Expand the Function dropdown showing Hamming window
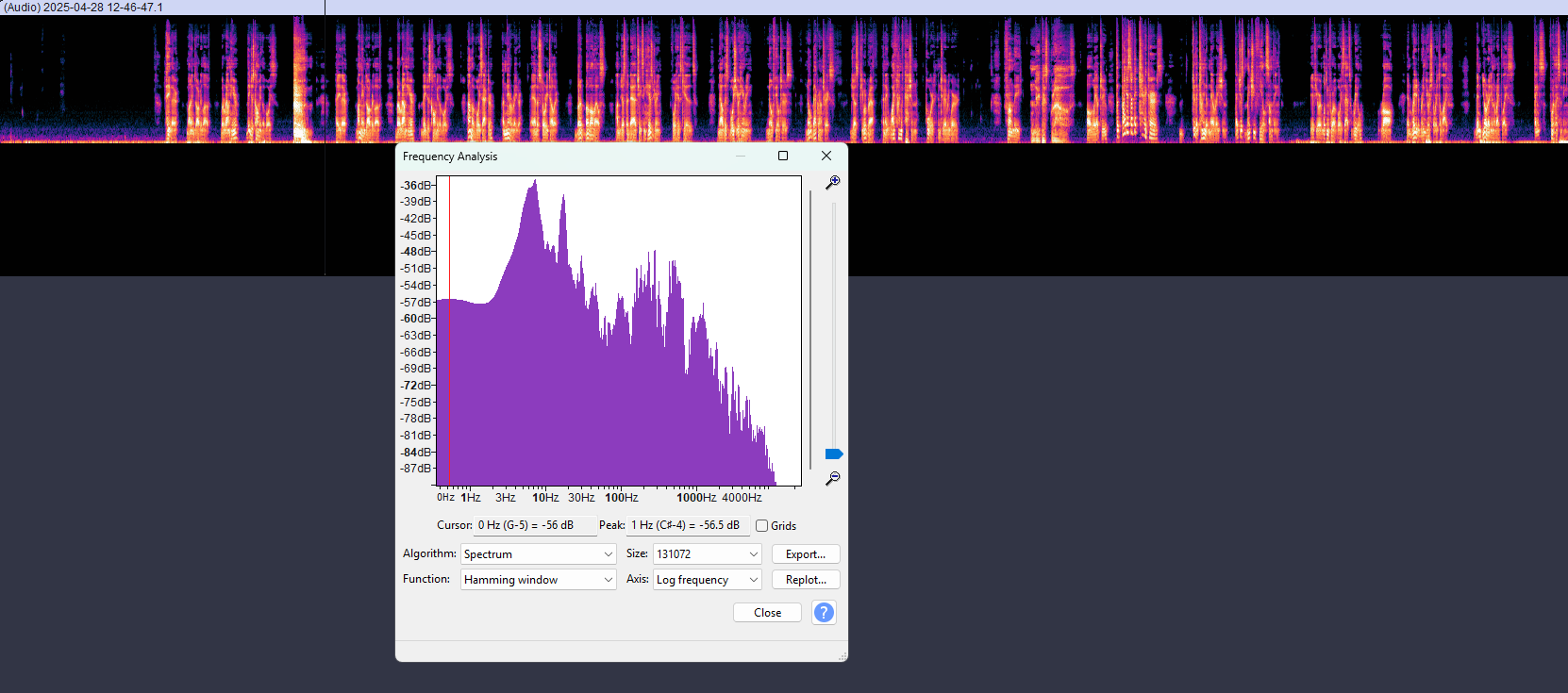The image size is (1568, 693). (x=538, y=580)
